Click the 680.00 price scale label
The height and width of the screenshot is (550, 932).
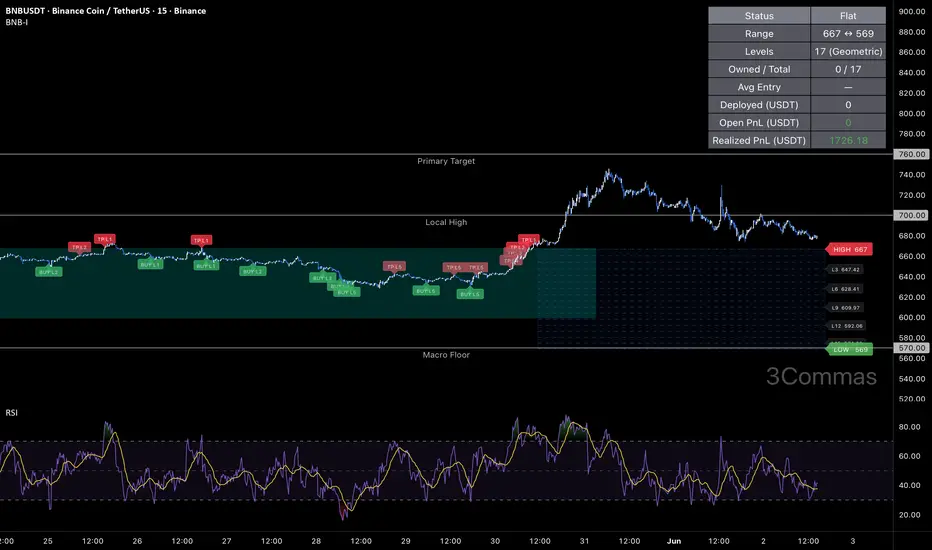pyautogui.click(x=912, y=235)
